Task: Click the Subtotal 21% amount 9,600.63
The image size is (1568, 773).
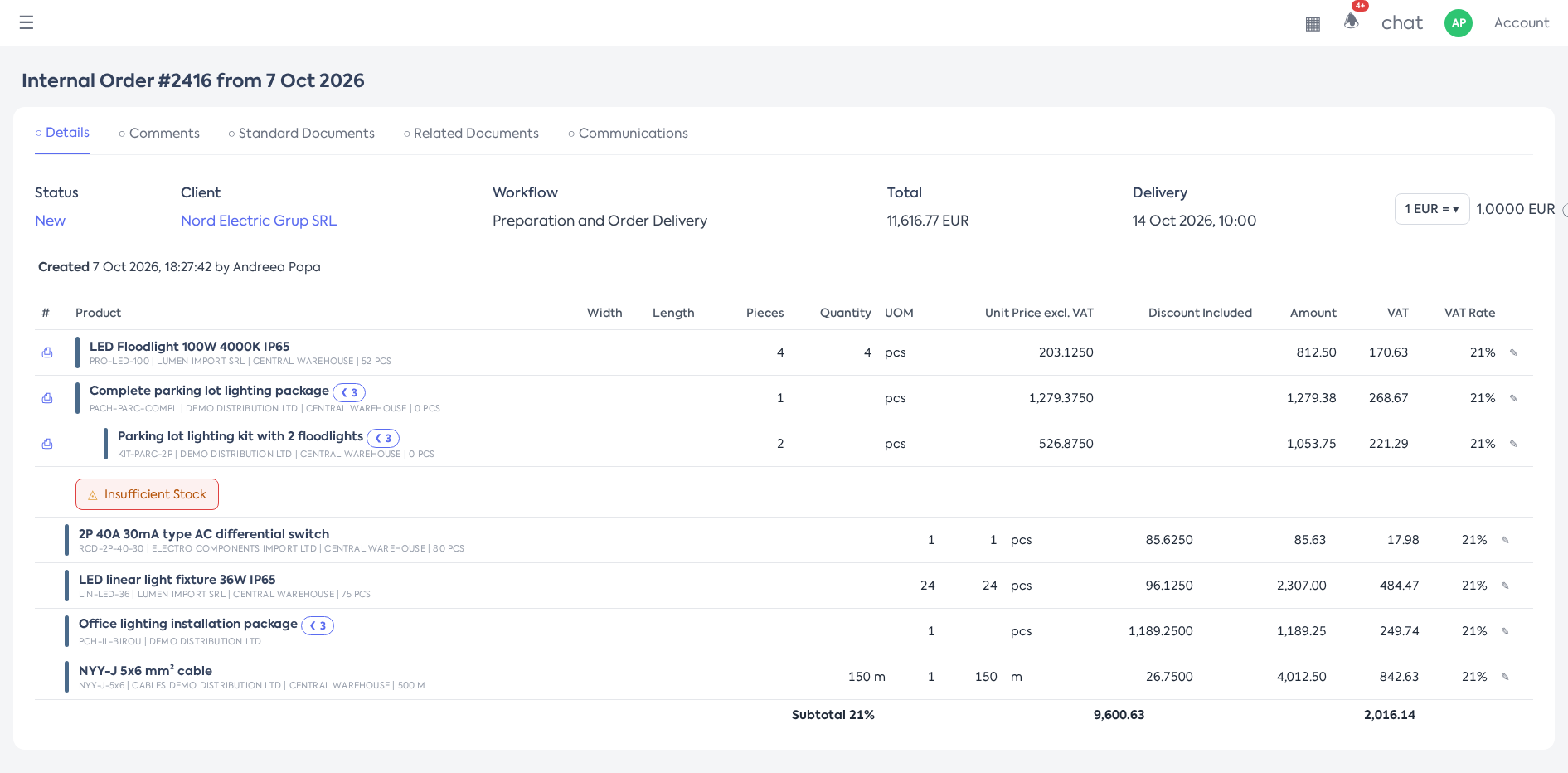Action: point(1119,715)
